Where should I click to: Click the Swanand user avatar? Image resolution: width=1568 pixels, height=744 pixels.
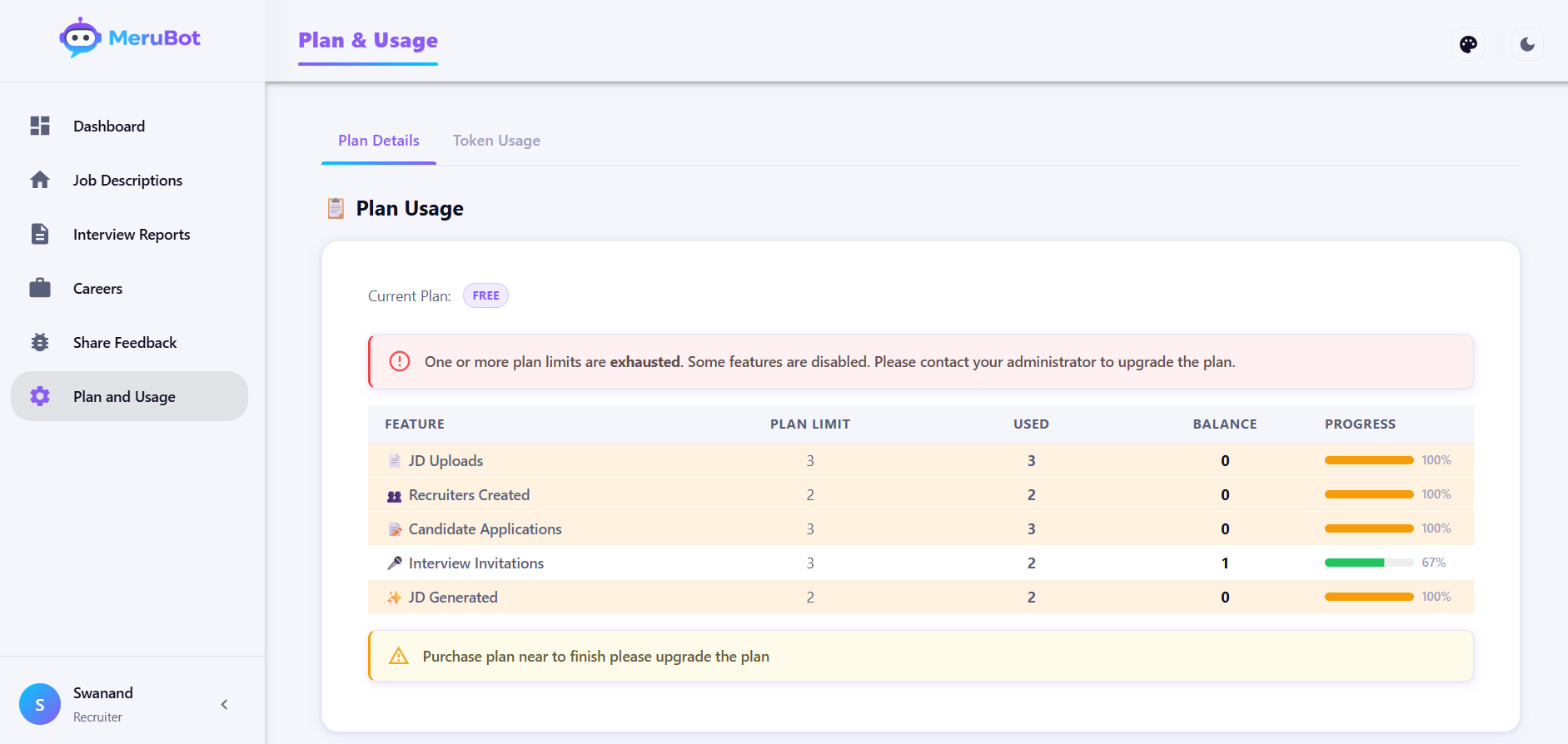[x=40, y=704]
